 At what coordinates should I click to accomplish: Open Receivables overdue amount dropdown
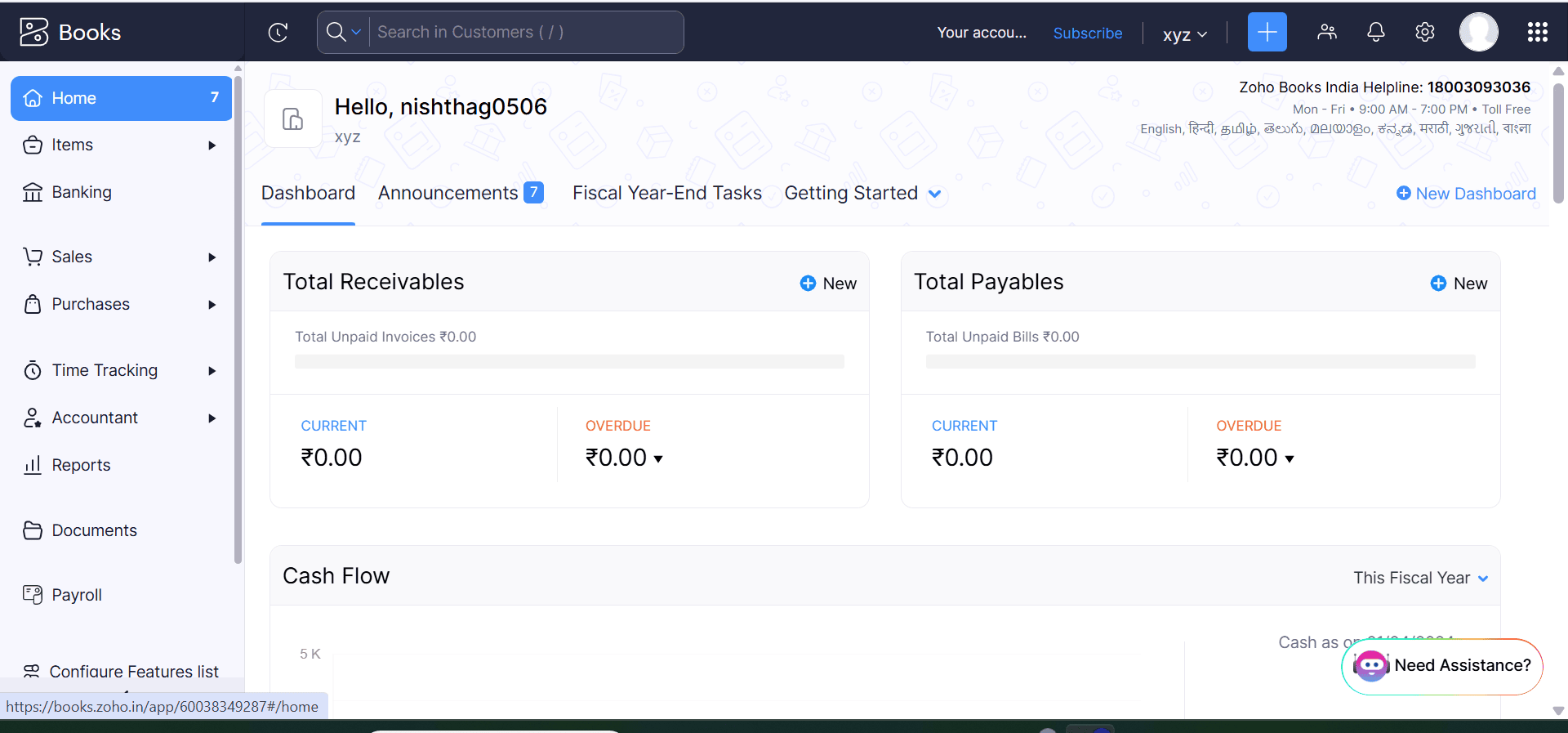pos(658,458)
